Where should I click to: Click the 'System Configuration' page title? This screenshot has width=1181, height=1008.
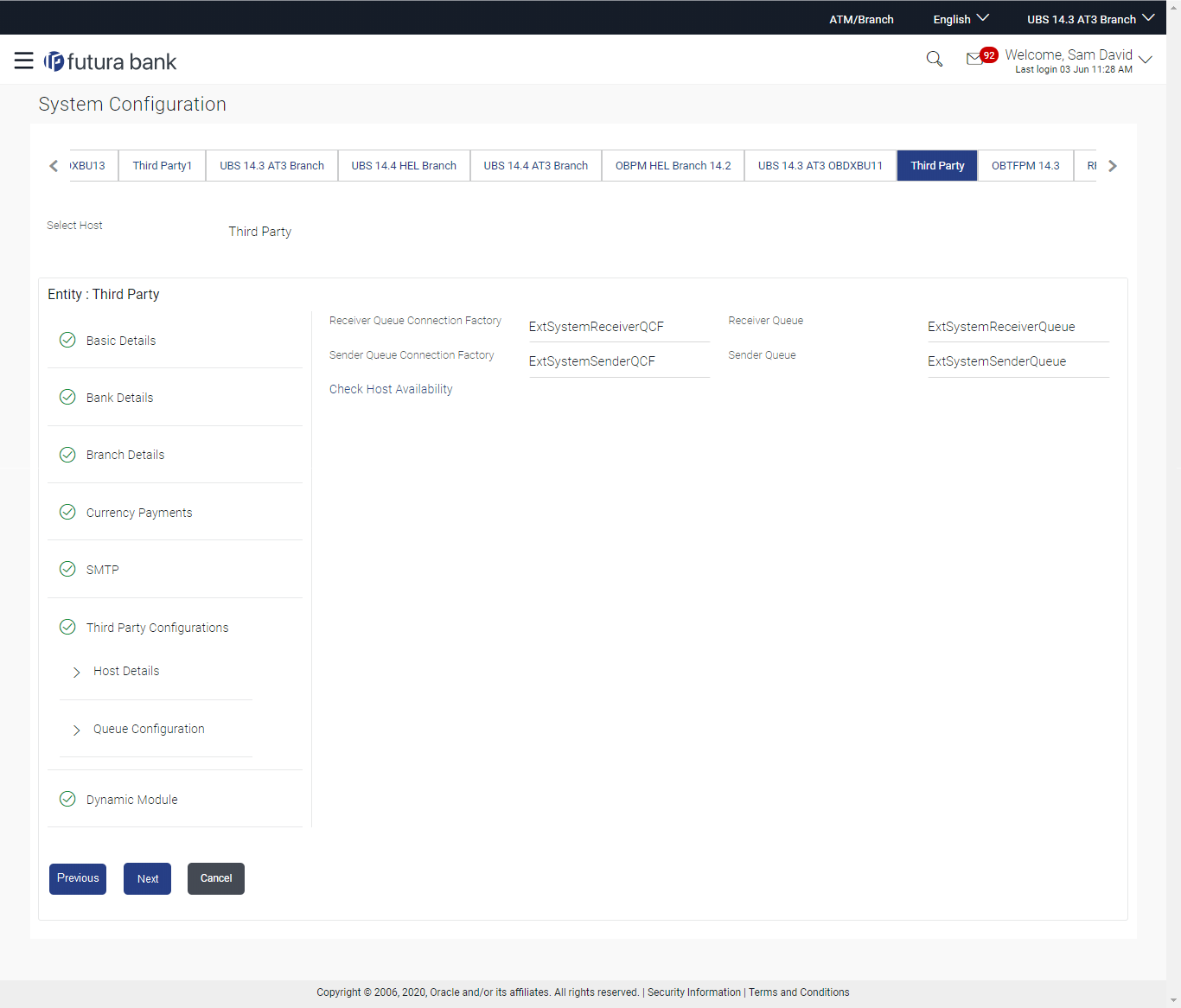[132, 104]
